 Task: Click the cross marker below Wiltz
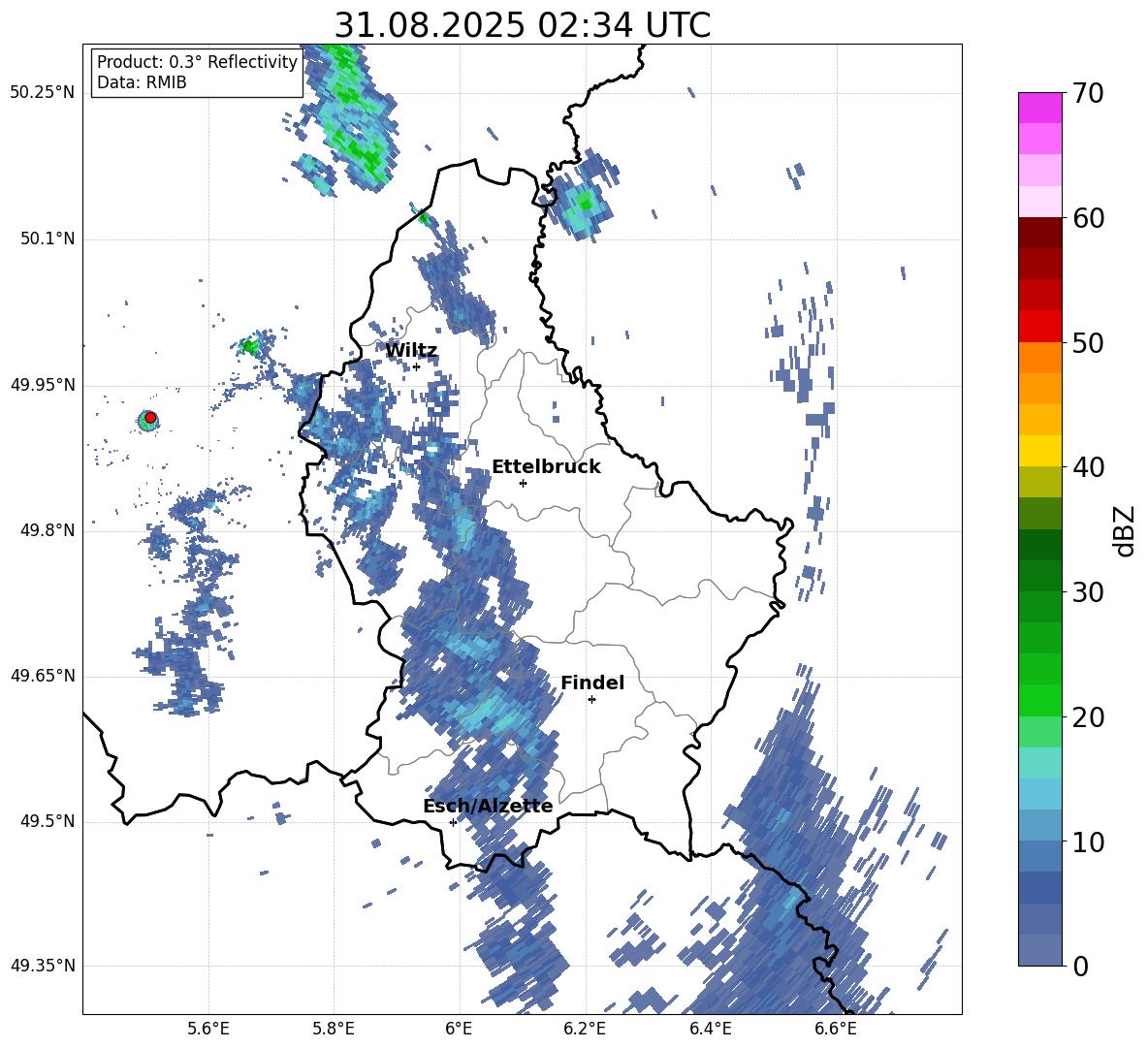coord(416,366)
